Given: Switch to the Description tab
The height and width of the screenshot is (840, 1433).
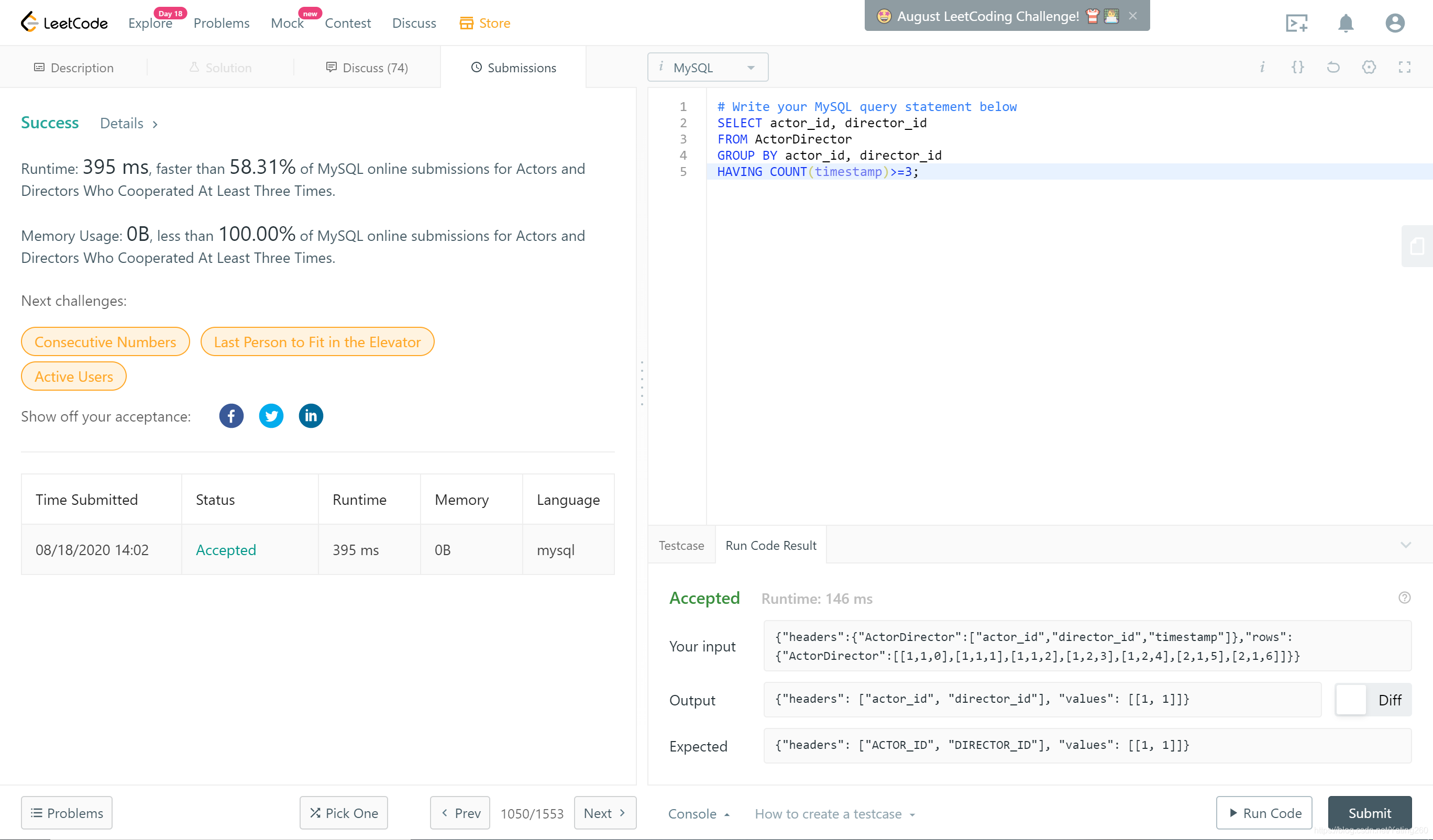Looking at the screenshot, I should [73, 68].
